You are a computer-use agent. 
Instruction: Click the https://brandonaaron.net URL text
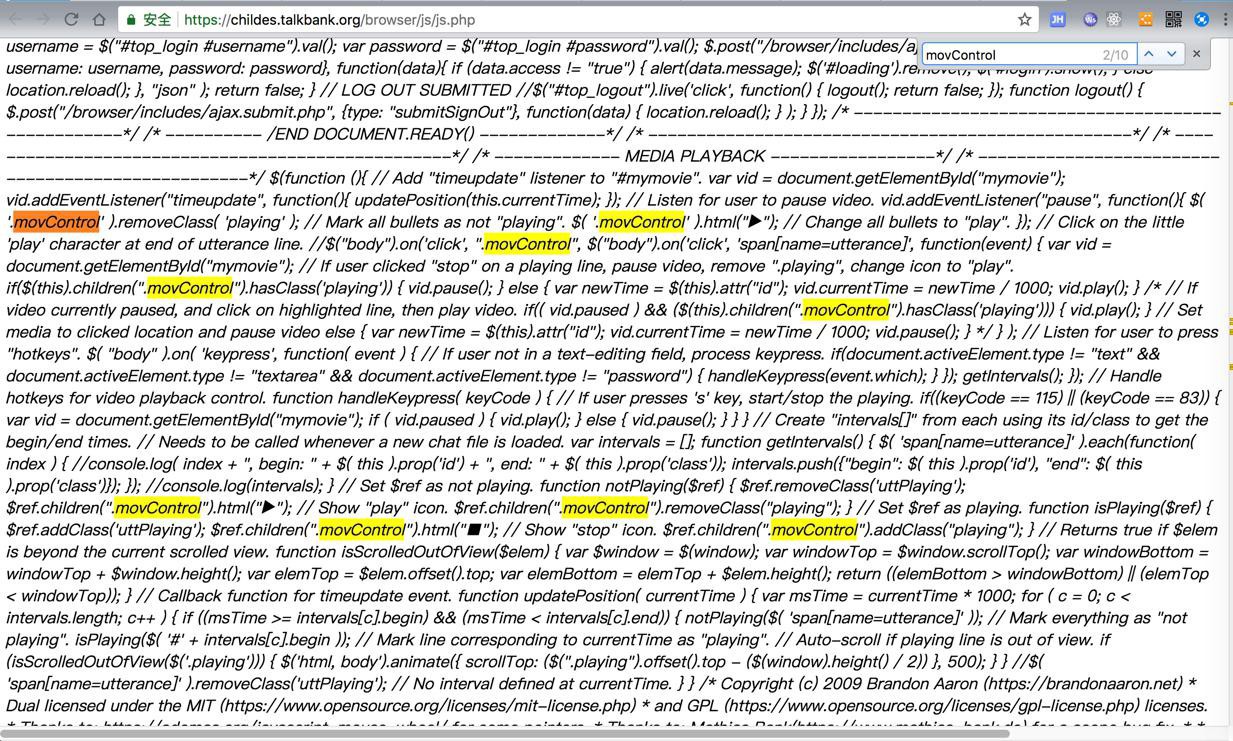[x=1082, y=684]
